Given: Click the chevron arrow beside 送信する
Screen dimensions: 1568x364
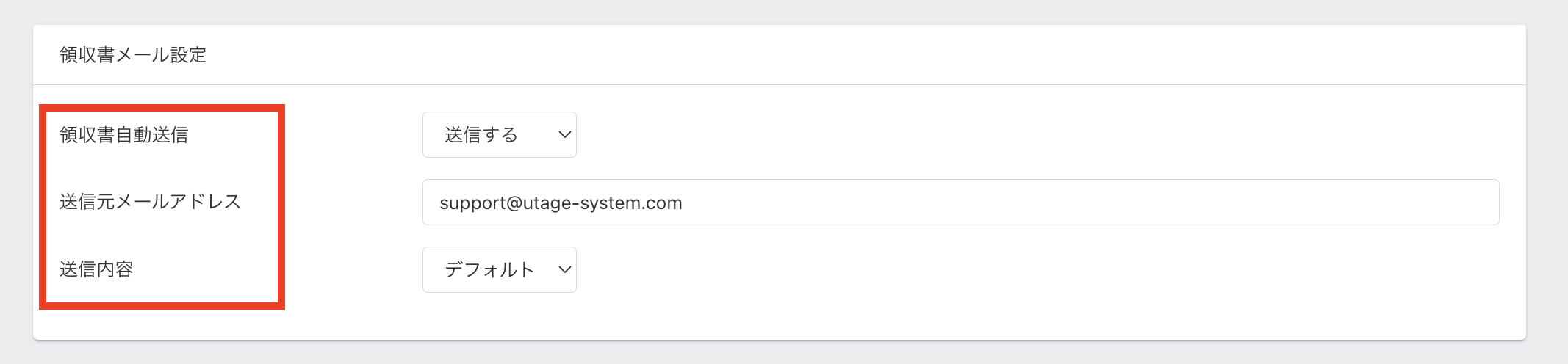Looking at the screenshot, I should tap(564, 134).
